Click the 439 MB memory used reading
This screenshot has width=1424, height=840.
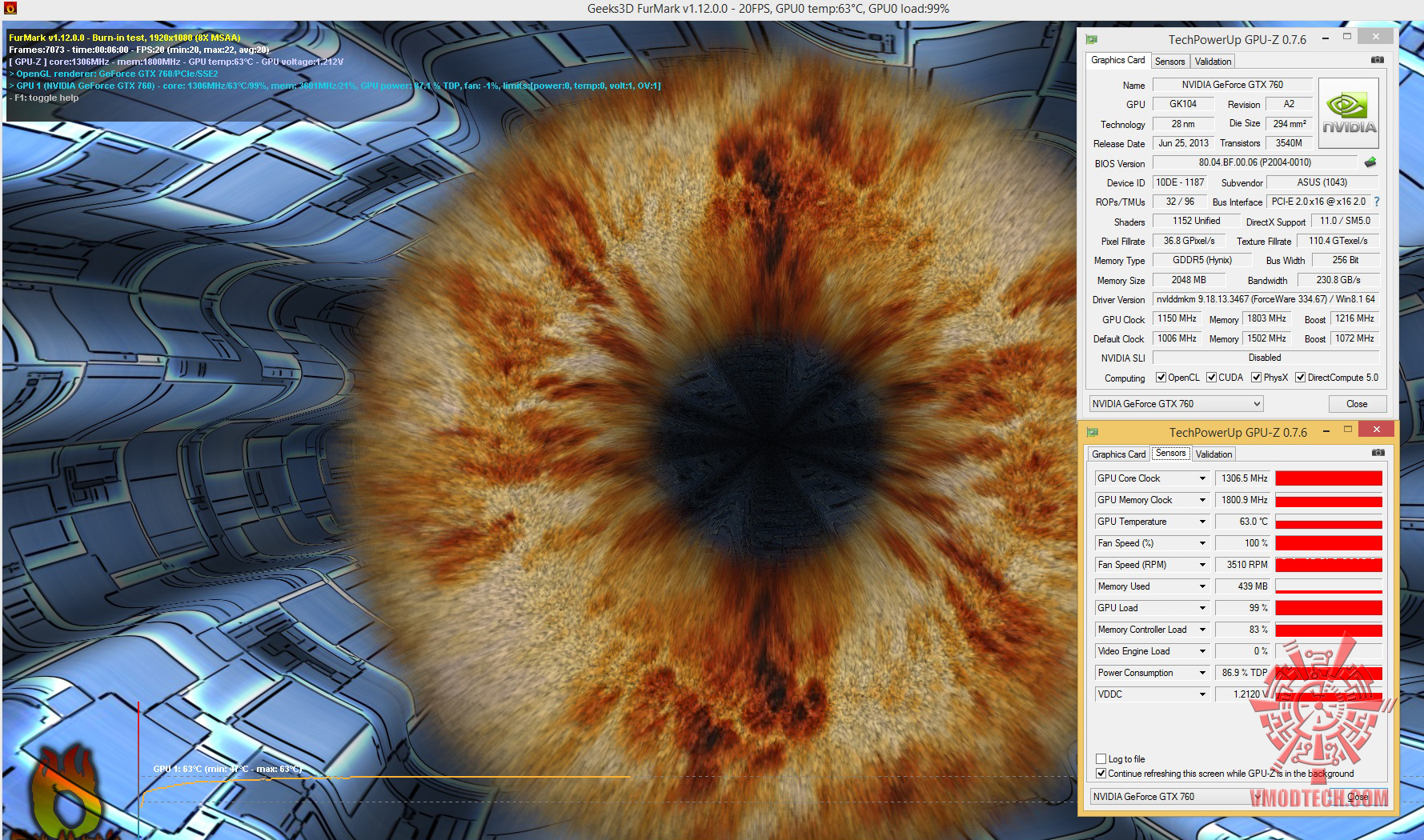coord(1243,586)
